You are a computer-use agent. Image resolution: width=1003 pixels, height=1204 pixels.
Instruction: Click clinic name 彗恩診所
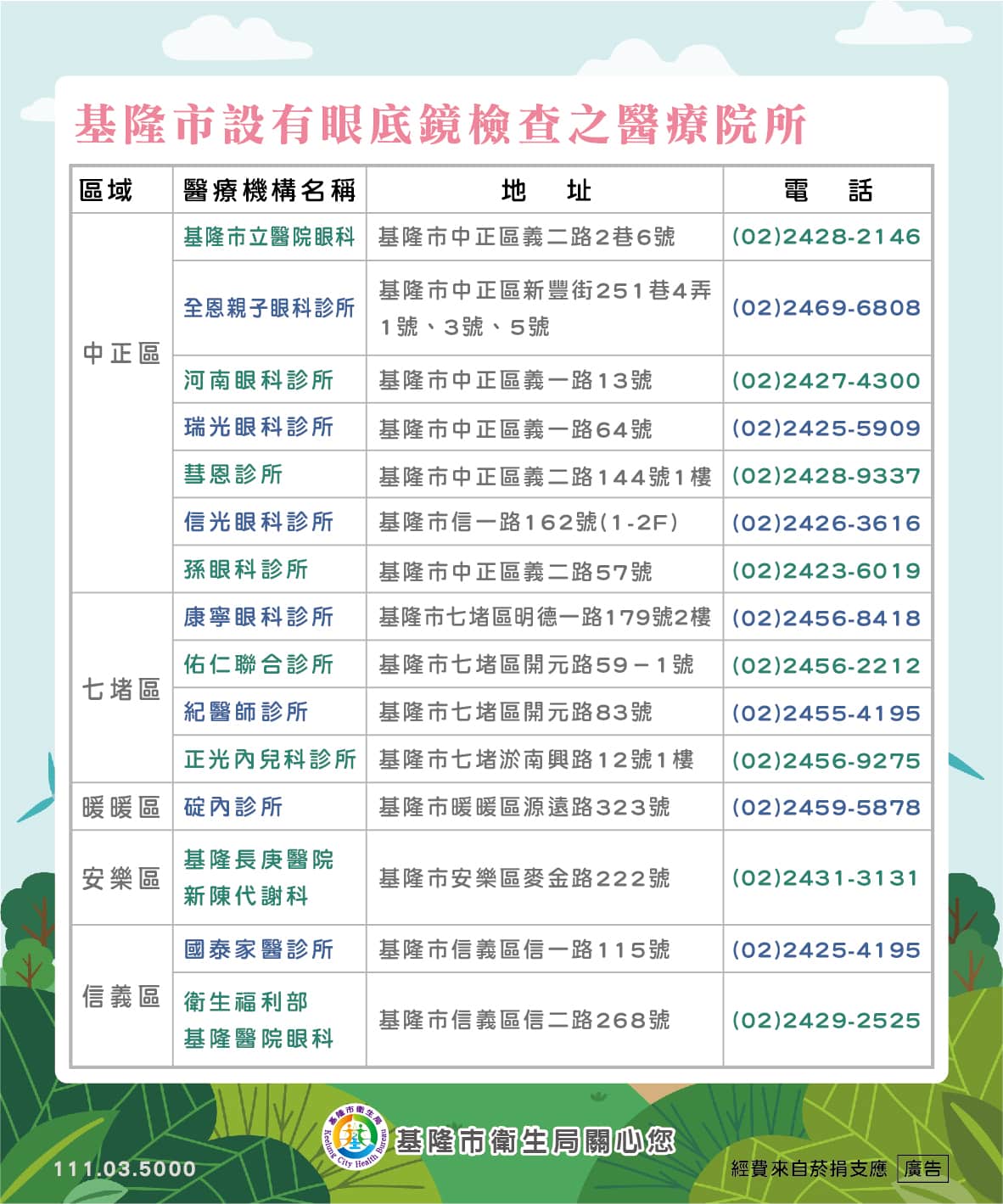233,474
